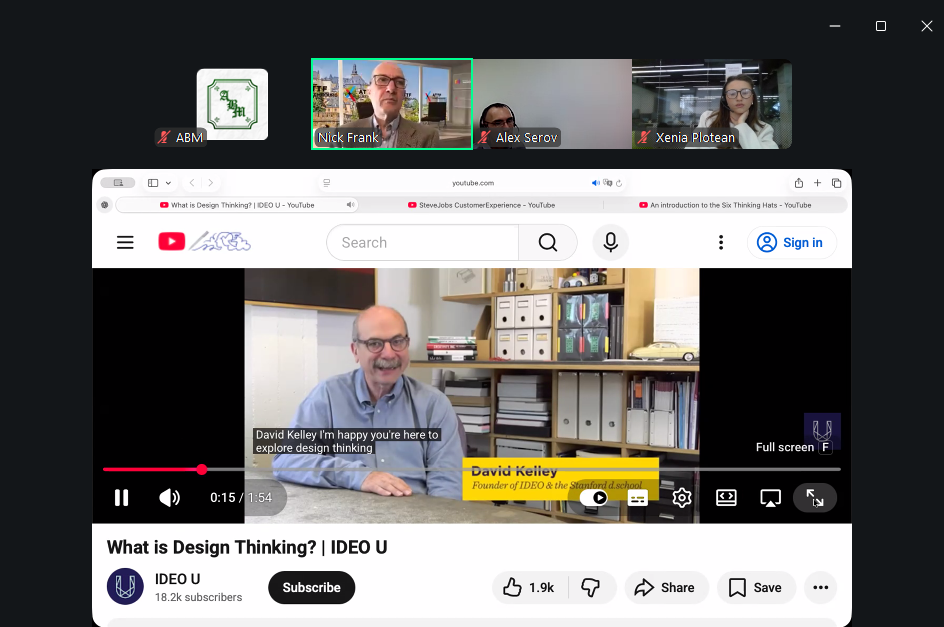Screen dimensions: 944x627
Task: Click the red video progress bar
Action: click(150, 469)
